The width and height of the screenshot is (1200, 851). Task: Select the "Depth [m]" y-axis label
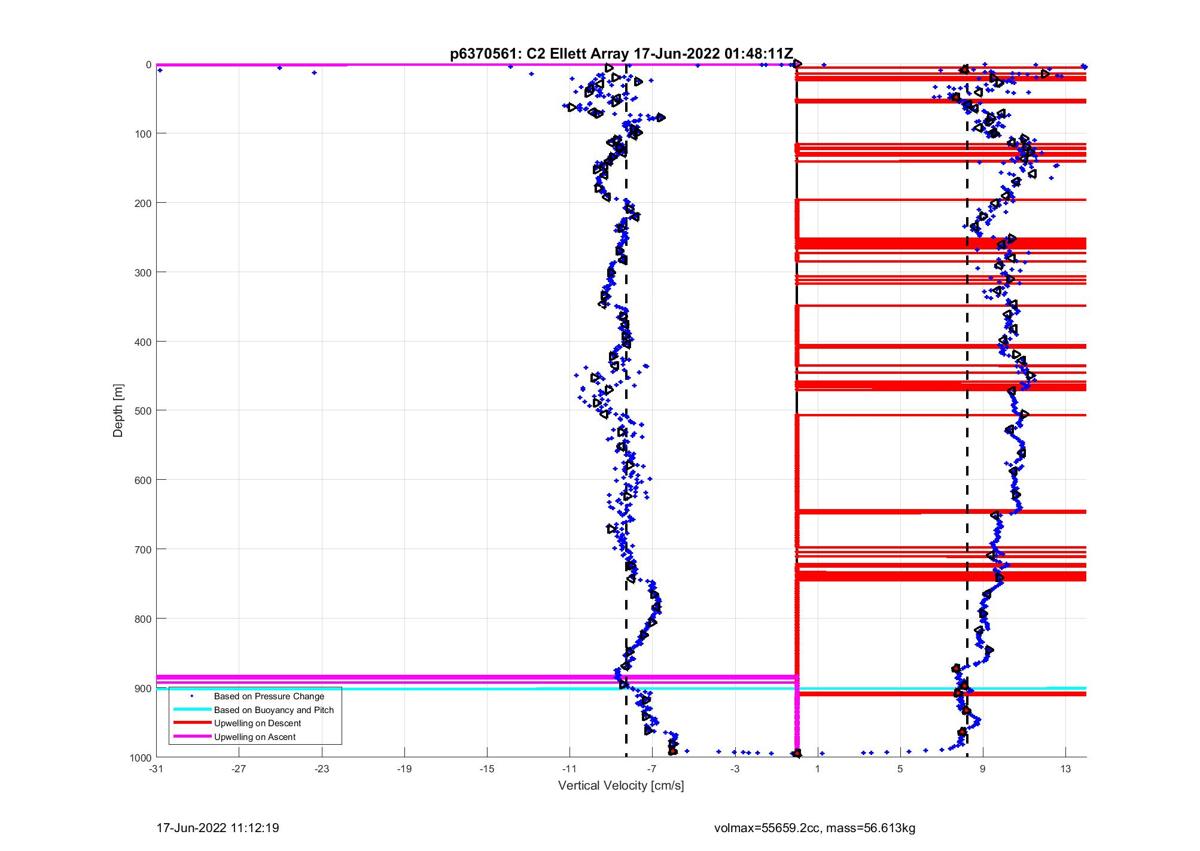point(119,411)
